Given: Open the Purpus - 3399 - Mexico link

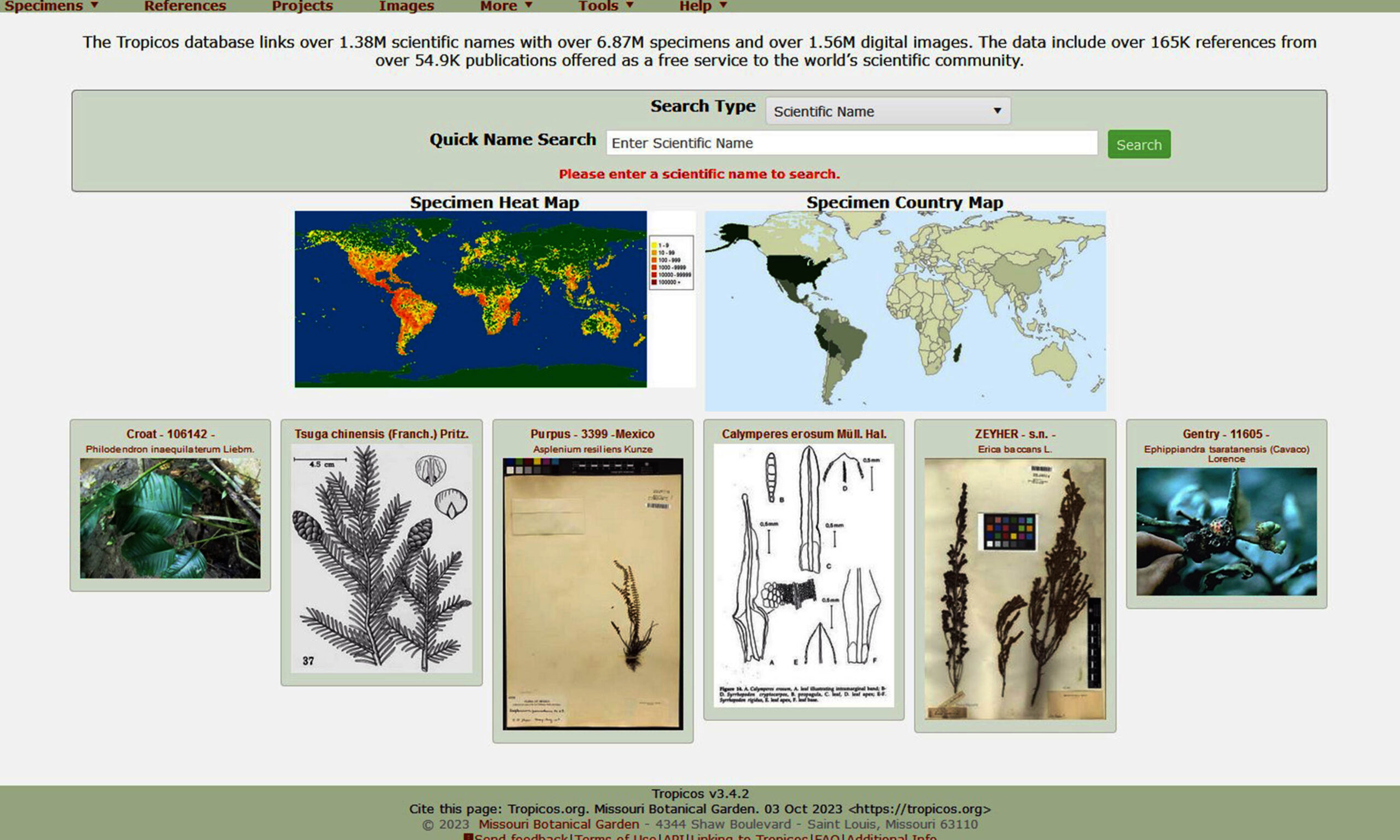Looking at the screenshot, I should coord(592,434).
